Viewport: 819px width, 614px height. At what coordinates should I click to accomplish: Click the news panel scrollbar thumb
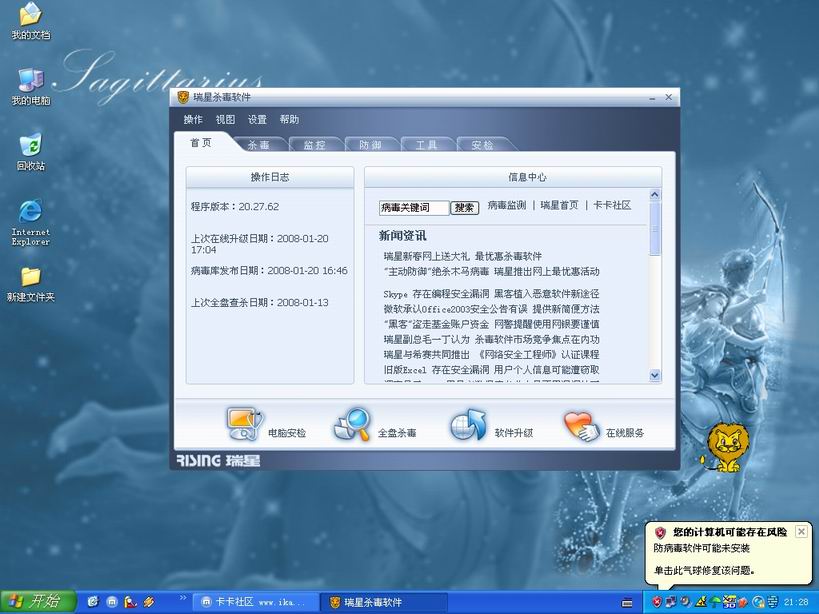click(655, 229)
